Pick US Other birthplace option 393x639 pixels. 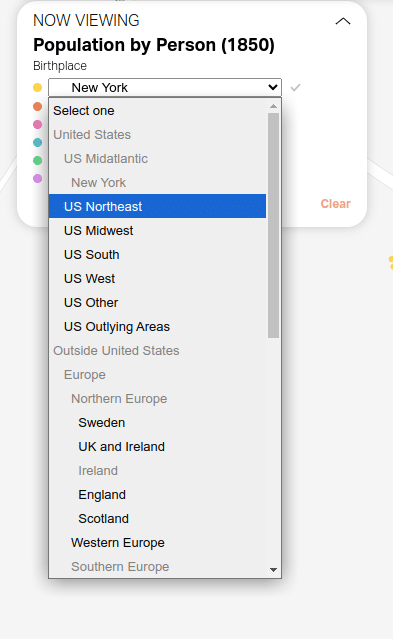click(157, 302)
